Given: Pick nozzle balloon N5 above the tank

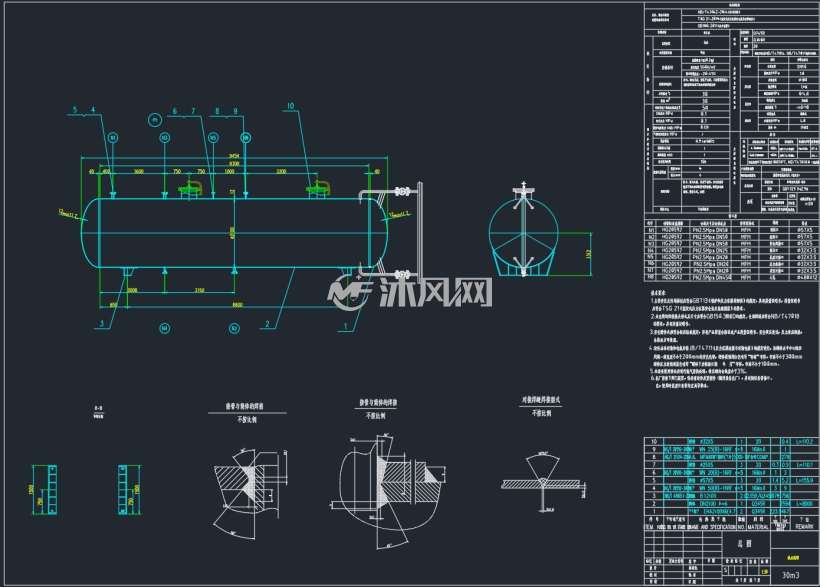Looking at the screenshot, I should (213, 138).
